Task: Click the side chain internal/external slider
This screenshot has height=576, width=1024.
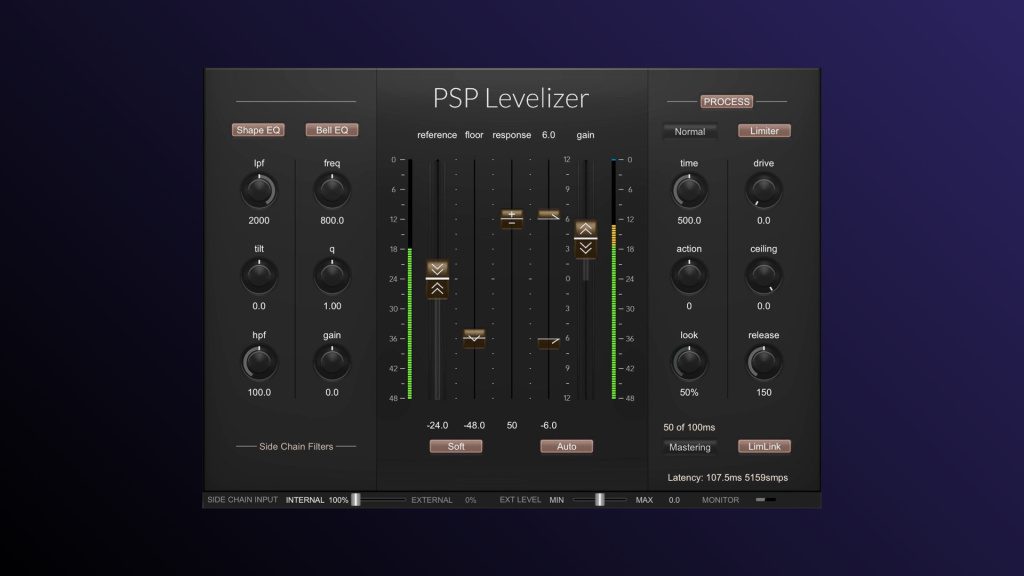Action: coord(379,500)
